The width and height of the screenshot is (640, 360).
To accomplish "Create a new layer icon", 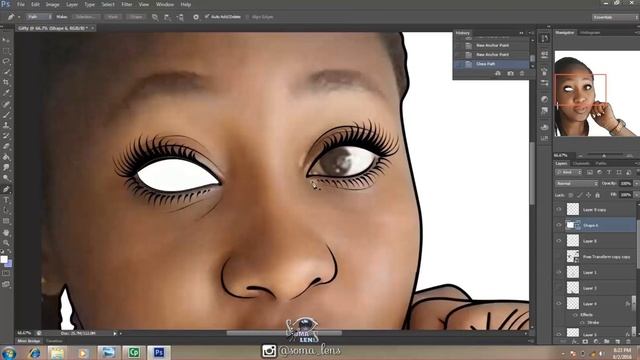I will (x=617, y=341).
